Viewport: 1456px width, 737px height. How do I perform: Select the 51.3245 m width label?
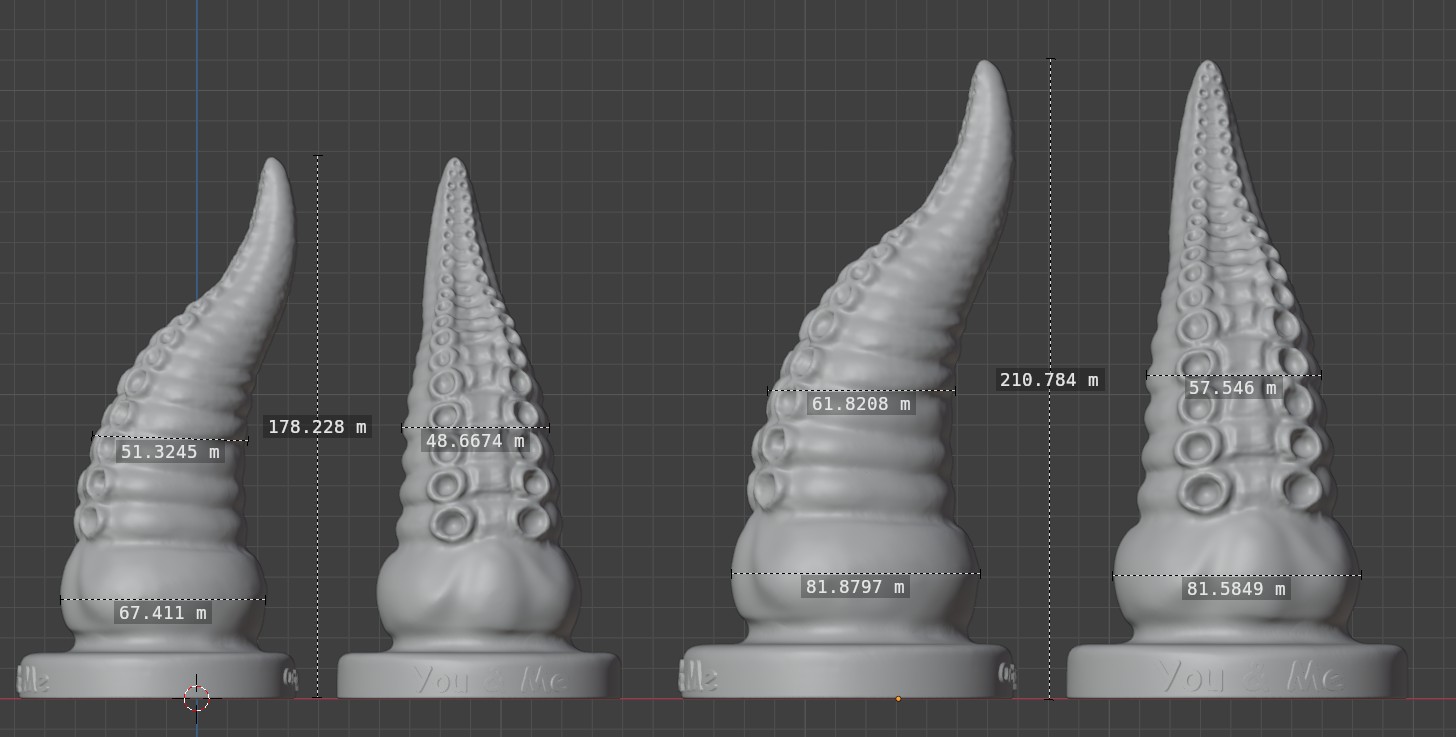pyautogui.click(x=170, y=452)
